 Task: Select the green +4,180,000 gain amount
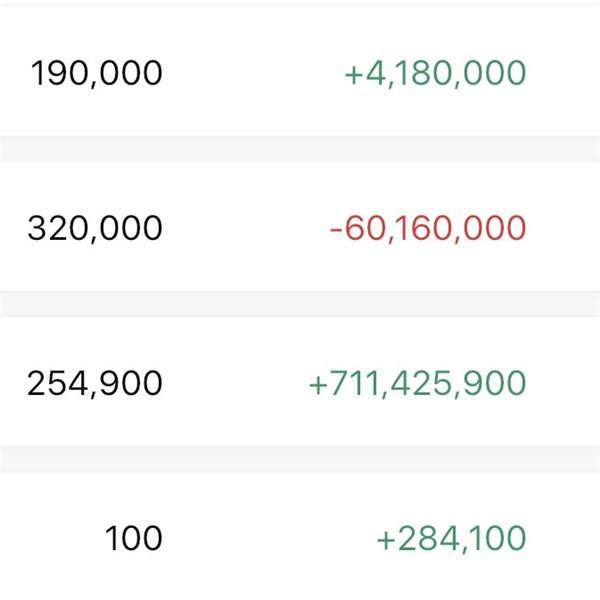434,73
